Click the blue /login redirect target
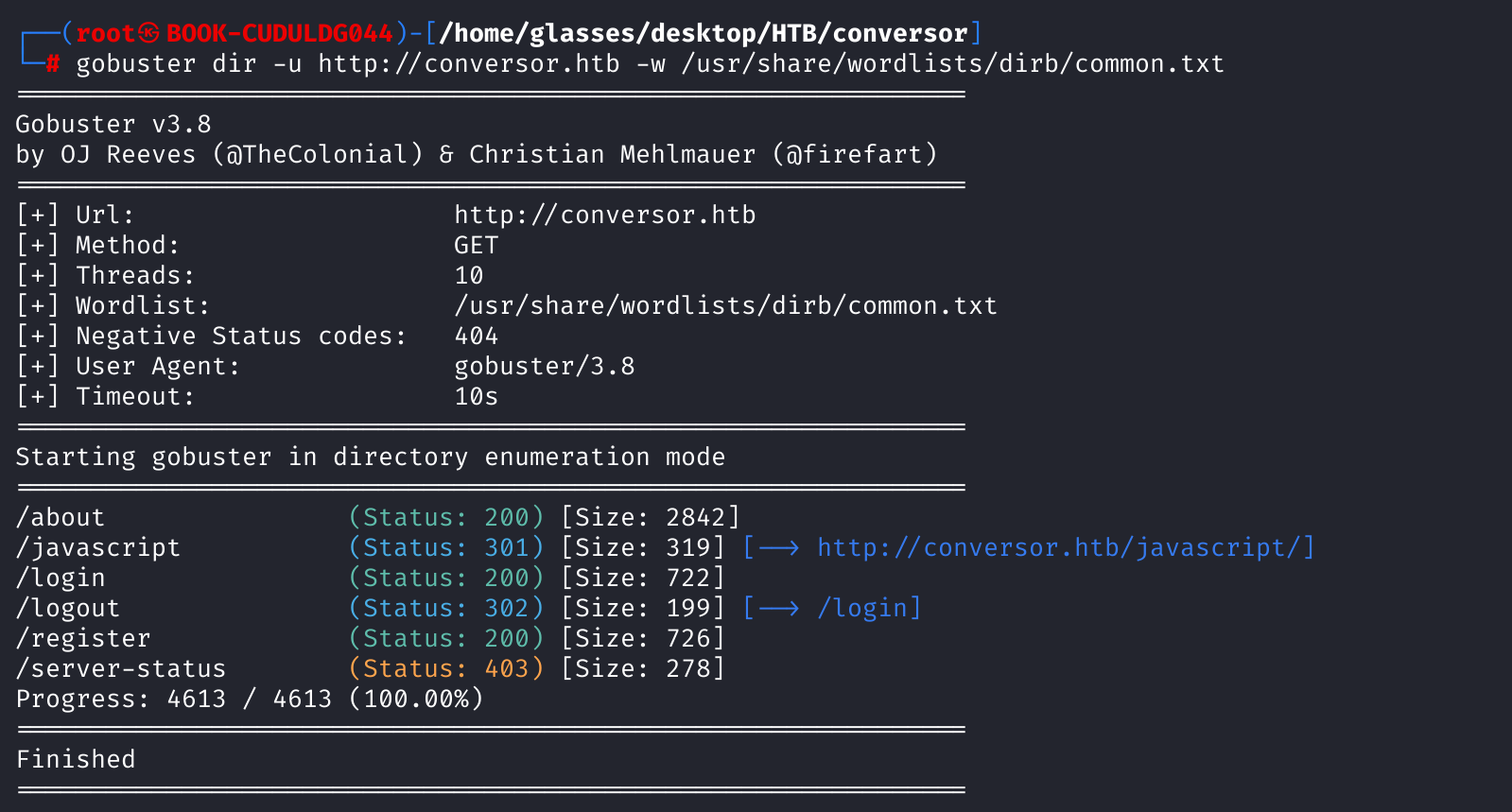This screenshot has height=812, width=1512. pyautogui.click(x=861, y=609)
